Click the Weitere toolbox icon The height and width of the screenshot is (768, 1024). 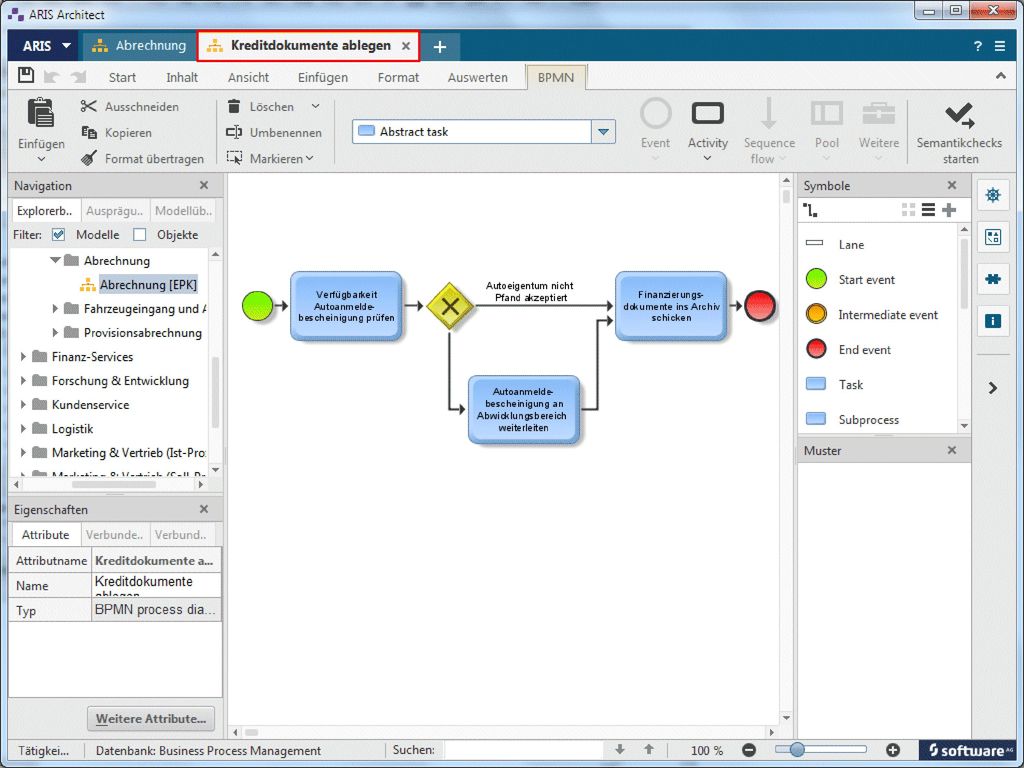[x=878, y=114]
